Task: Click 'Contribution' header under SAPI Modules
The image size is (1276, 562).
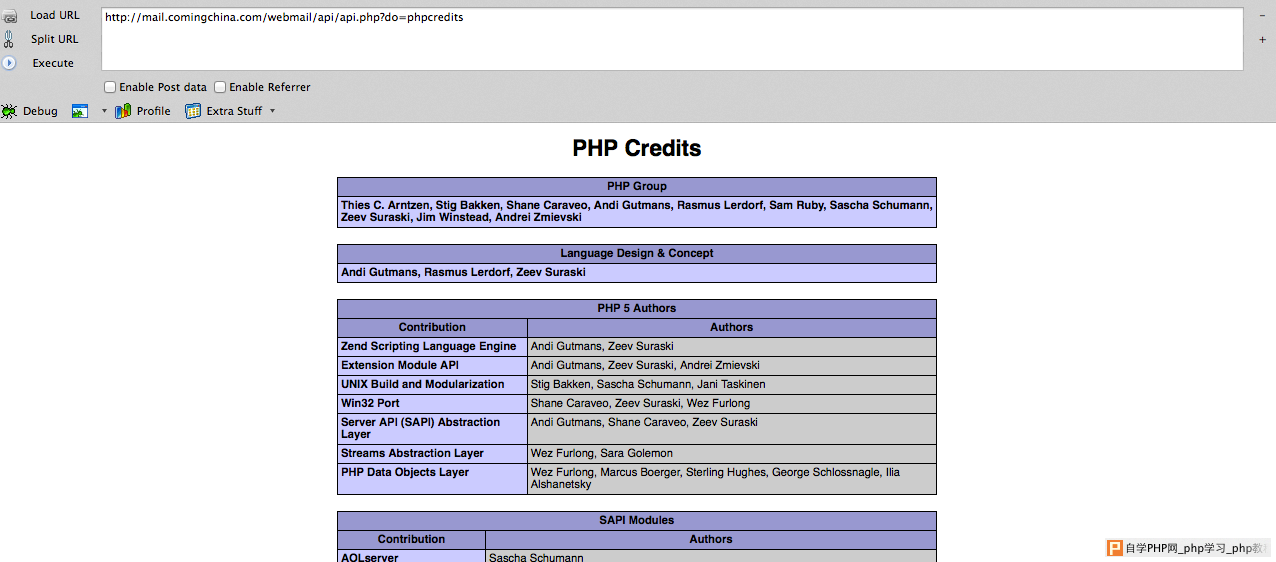Action: [411, 540]
